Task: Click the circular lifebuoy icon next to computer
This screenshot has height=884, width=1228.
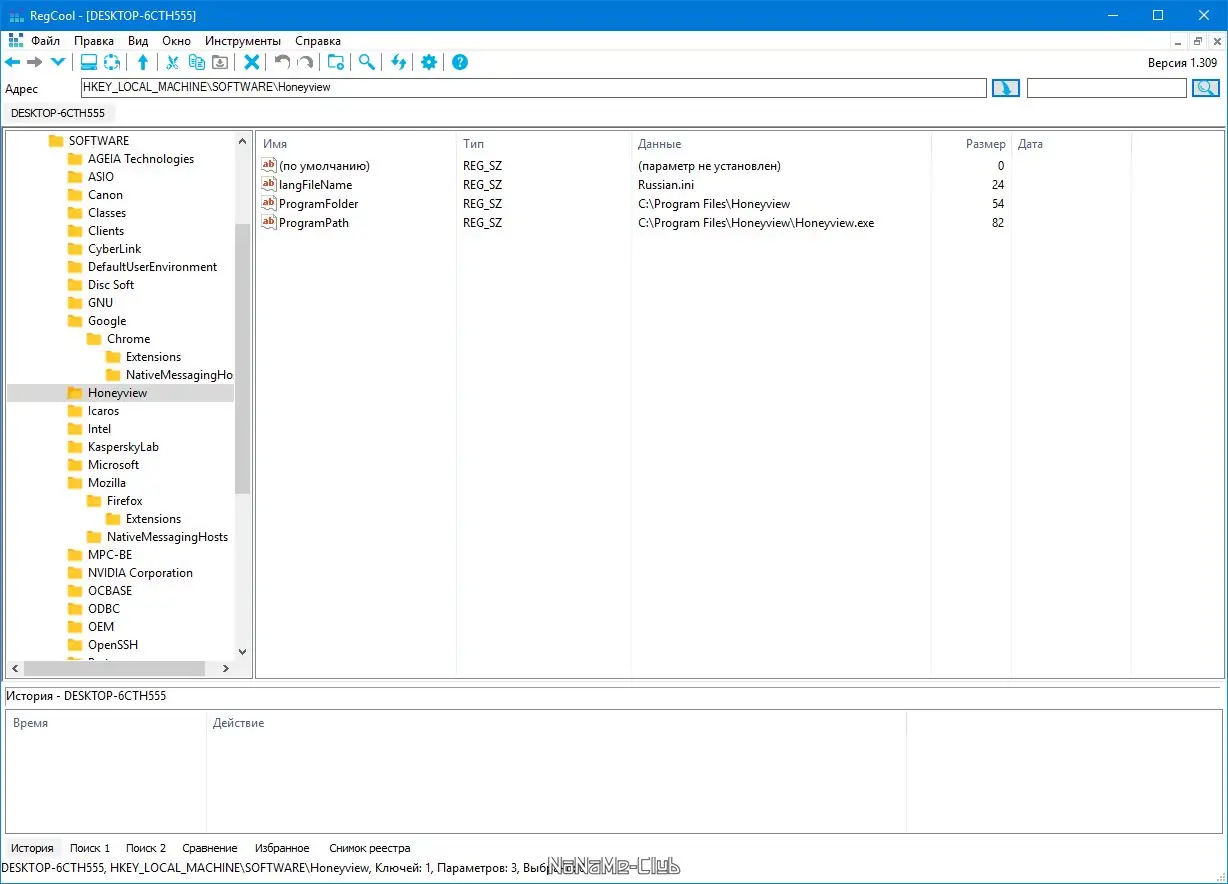Action: point(112,62)
